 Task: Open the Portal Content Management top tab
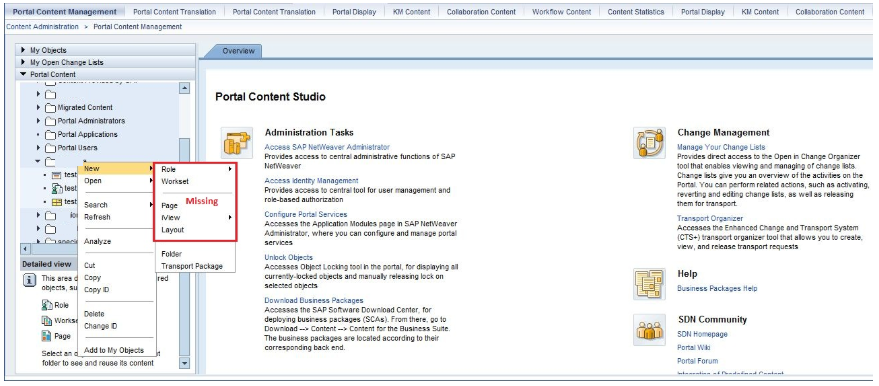coord(65,12)
